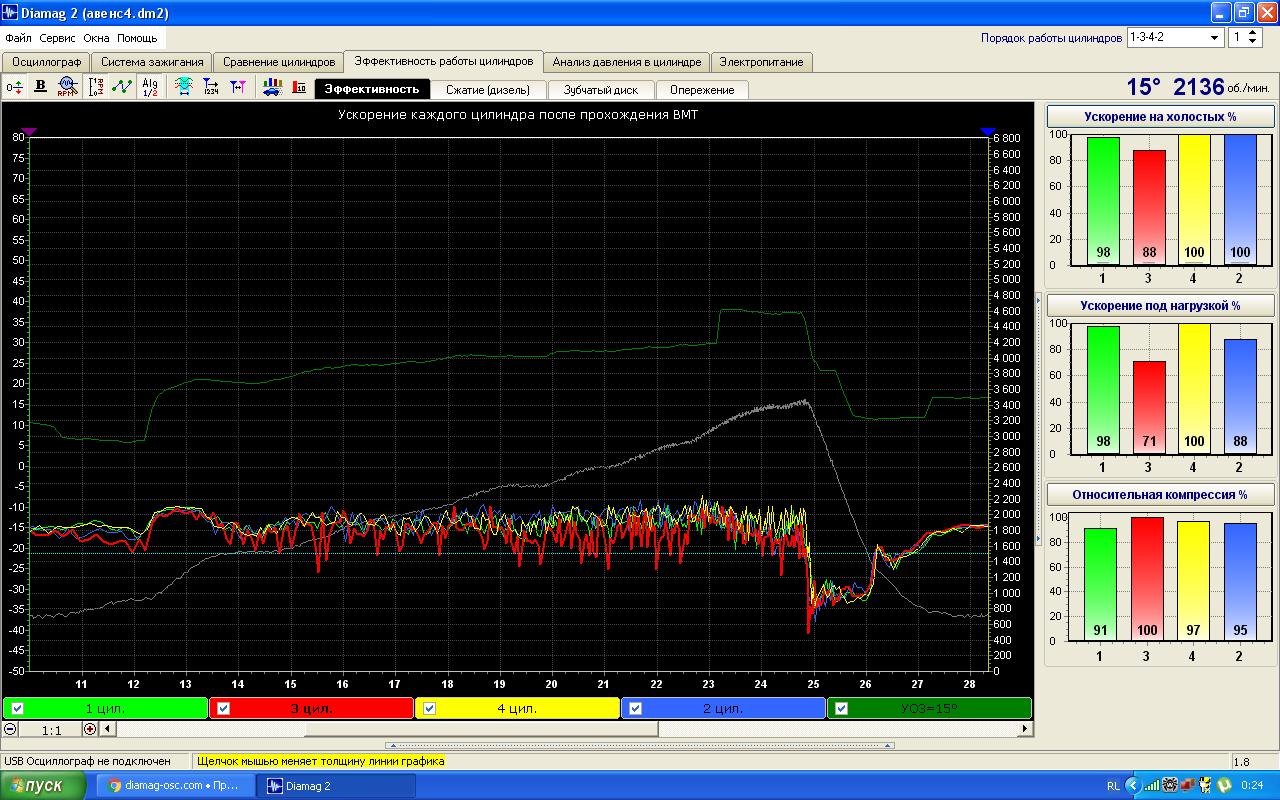Screen dimensions: 1280x800
Task: Click the blue-pink marker distance icon
Action: tap(238, 87)
